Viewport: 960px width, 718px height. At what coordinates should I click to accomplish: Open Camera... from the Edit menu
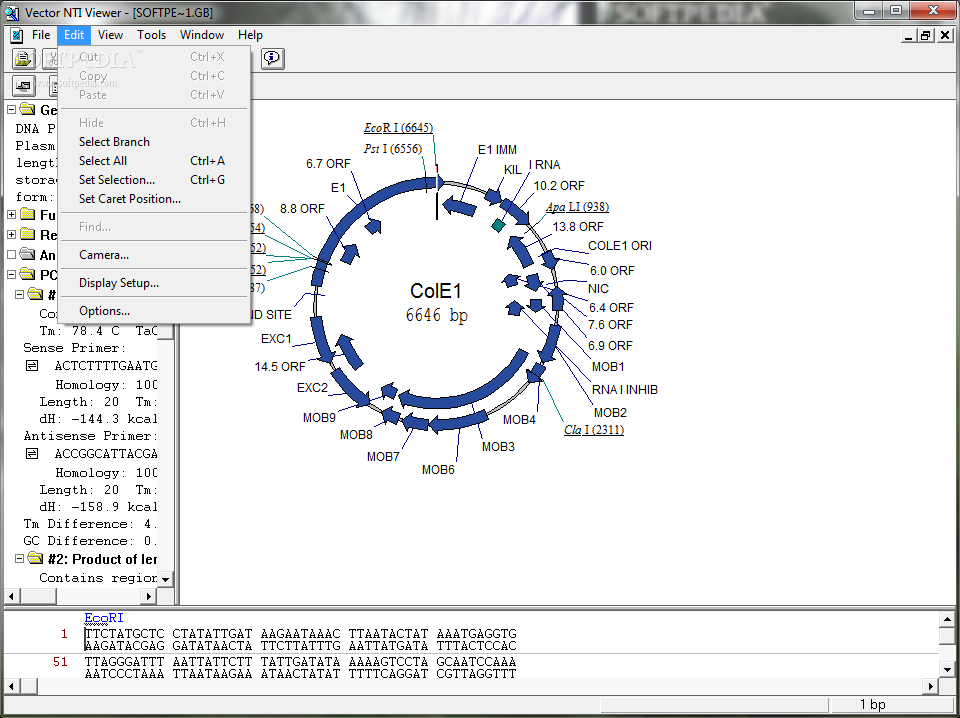tap(154, 255)
